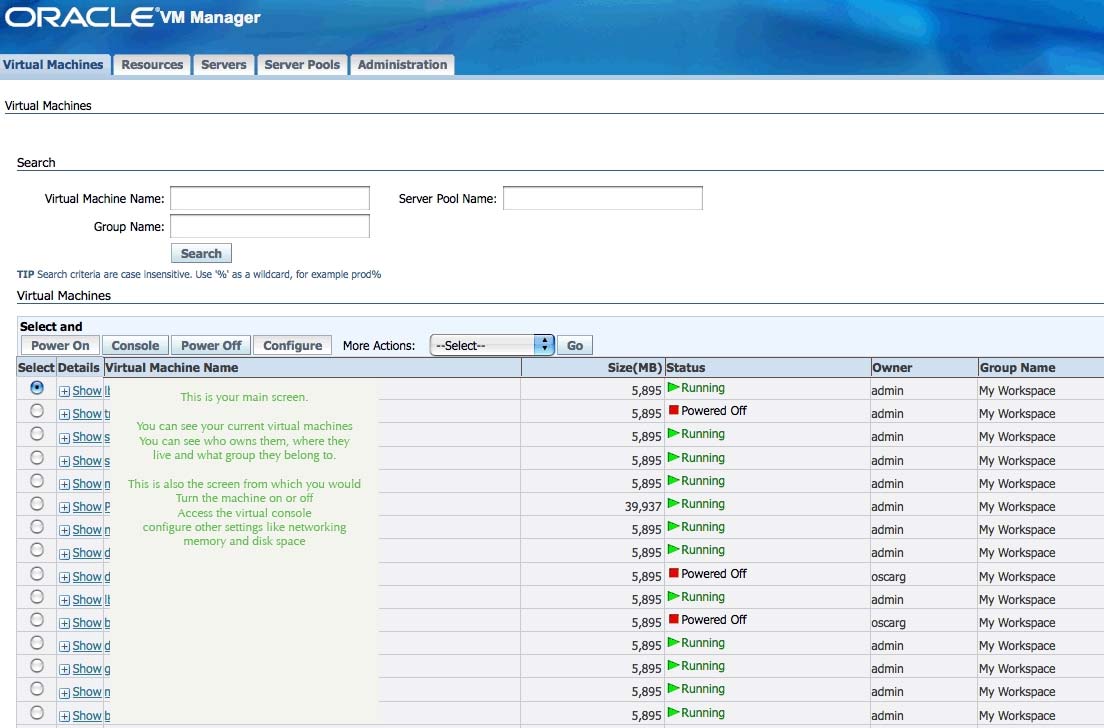Click Go next to More Actions

(x=575, y=346)
